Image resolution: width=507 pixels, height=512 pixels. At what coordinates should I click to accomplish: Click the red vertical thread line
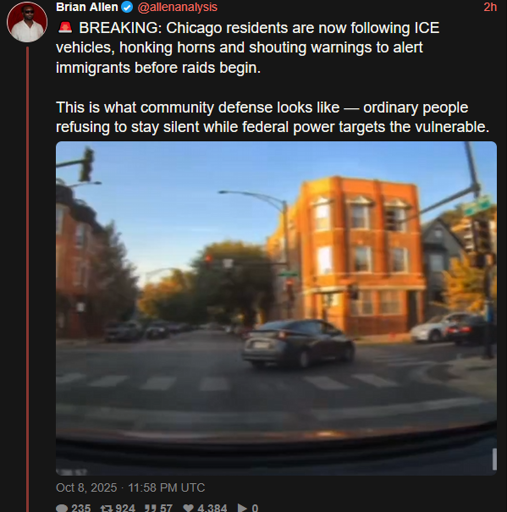(27, 279)
